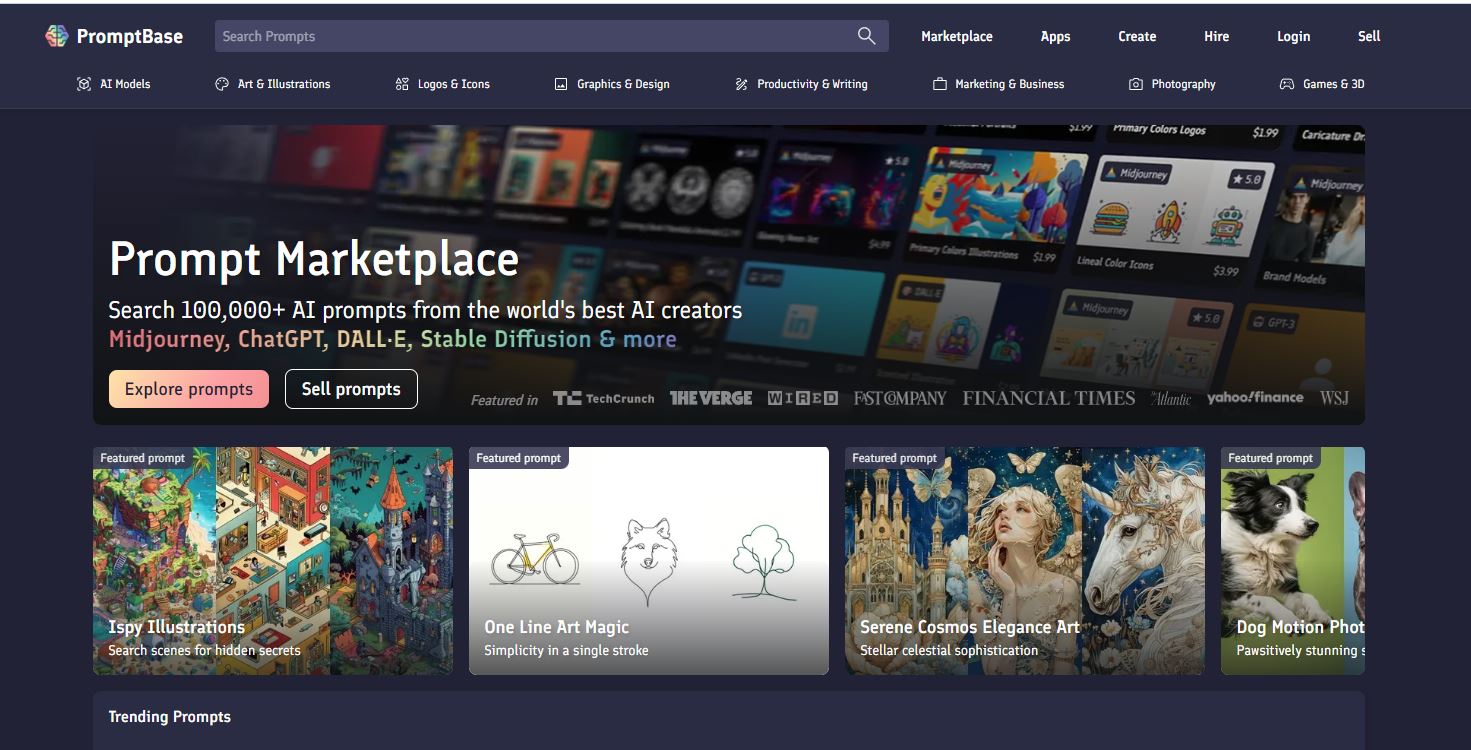Open the Apps menu item
This screenshot has height=750, width=1471.
1055,36
